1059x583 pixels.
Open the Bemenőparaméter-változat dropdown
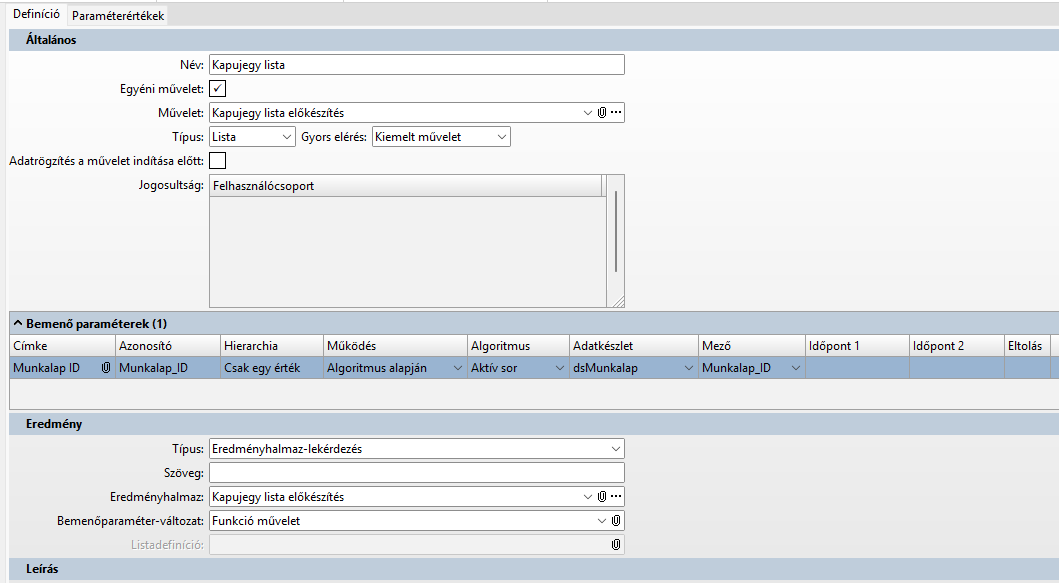601,521
